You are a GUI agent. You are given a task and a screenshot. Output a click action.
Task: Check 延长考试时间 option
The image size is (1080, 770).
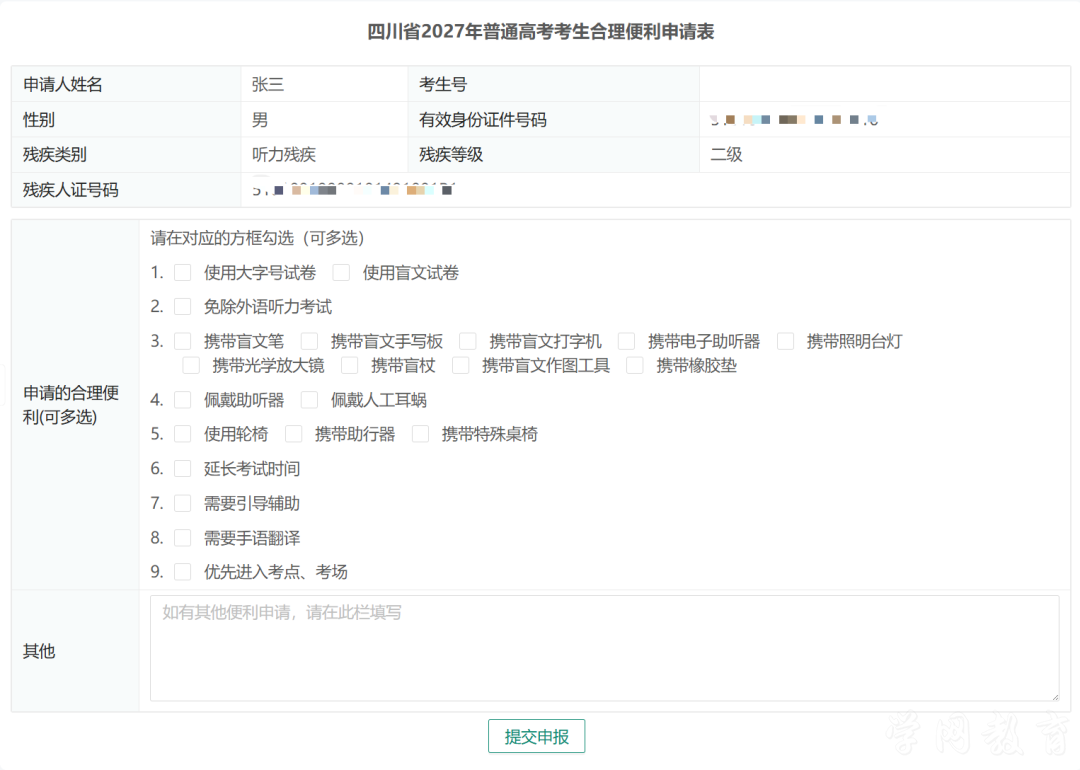coord(183,469)
